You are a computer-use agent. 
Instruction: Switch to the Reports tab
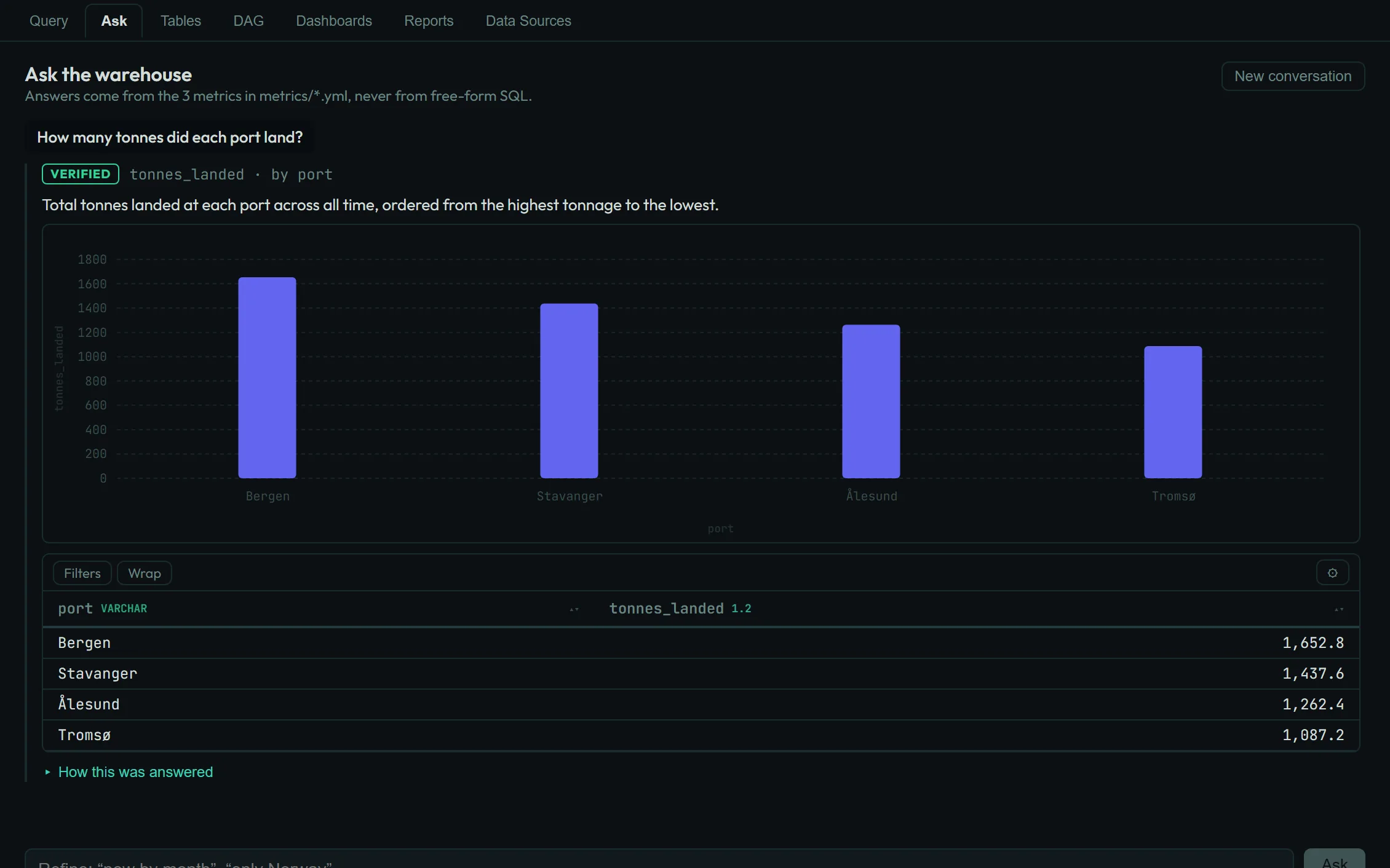429,21
